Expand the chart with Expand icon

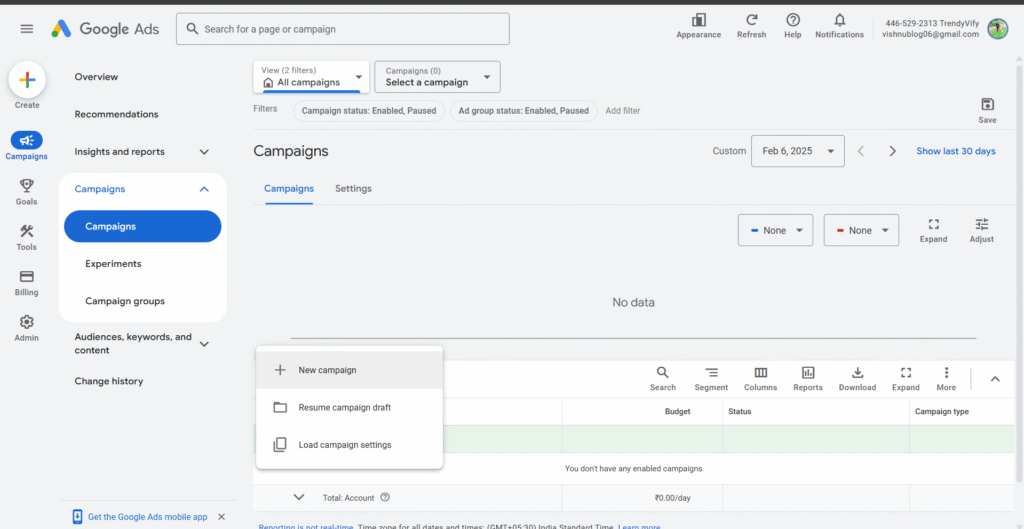tap(933, 231)
